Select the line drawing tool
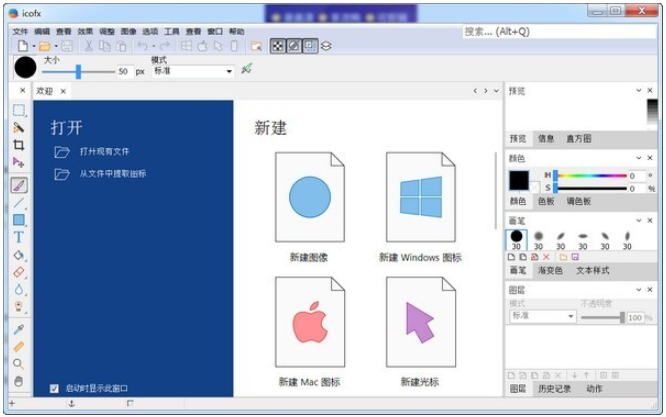Viewport: 666px width, 417px height. (x=19, y=203)
